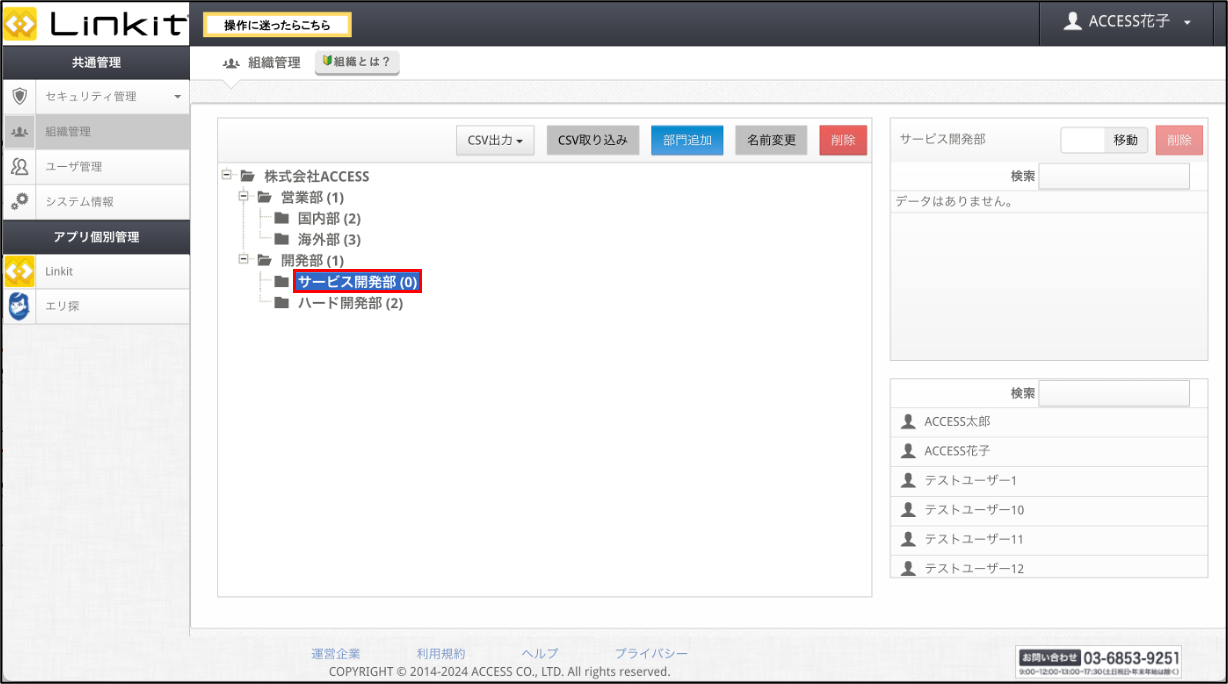
Task: Click the ユーザ管理 person icon
Action: [x=19, y=166]
